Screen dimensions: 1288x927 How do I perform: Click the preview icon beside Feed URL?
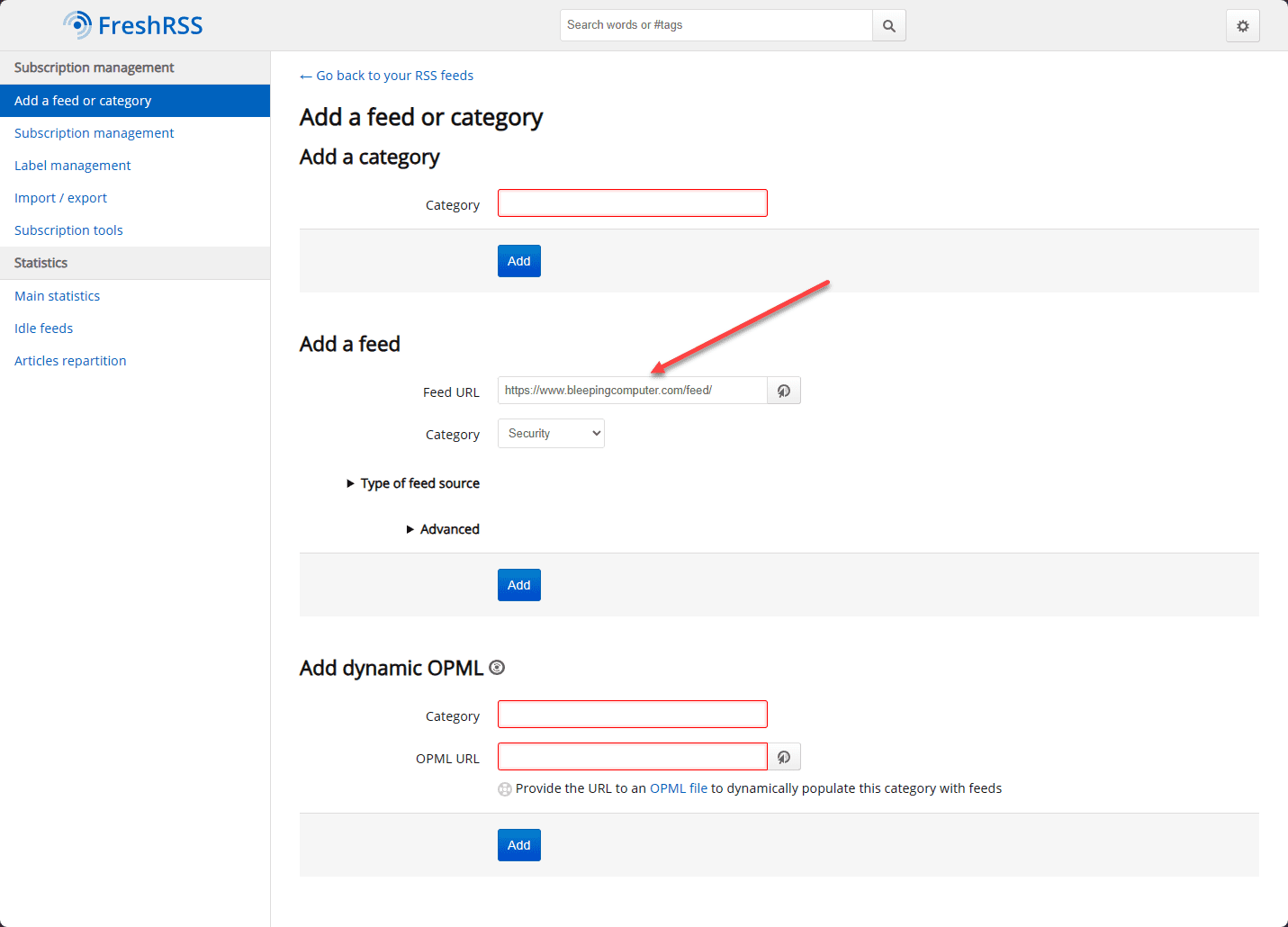784,391
